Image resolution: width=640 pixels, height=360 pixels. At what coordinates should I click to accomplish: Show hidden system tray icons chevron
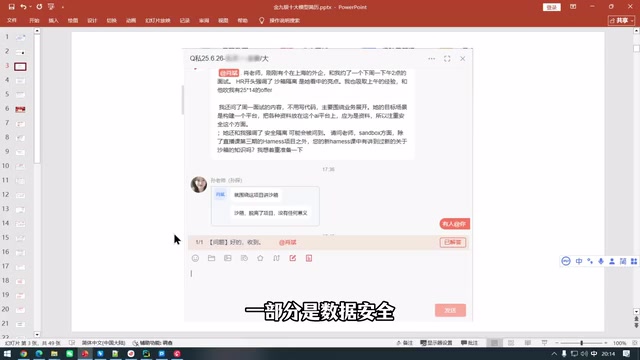[x=554, y=354]
